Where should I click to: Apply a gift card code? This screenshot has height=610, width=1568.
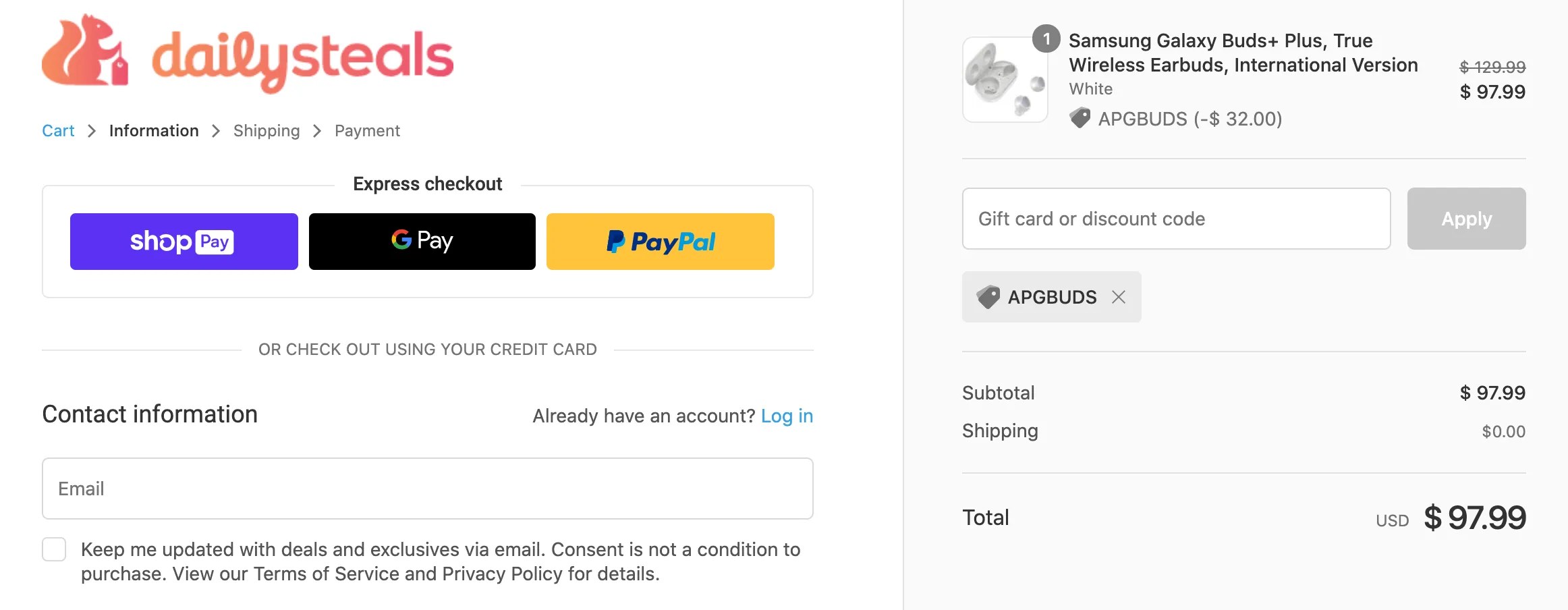[1466, 218]
